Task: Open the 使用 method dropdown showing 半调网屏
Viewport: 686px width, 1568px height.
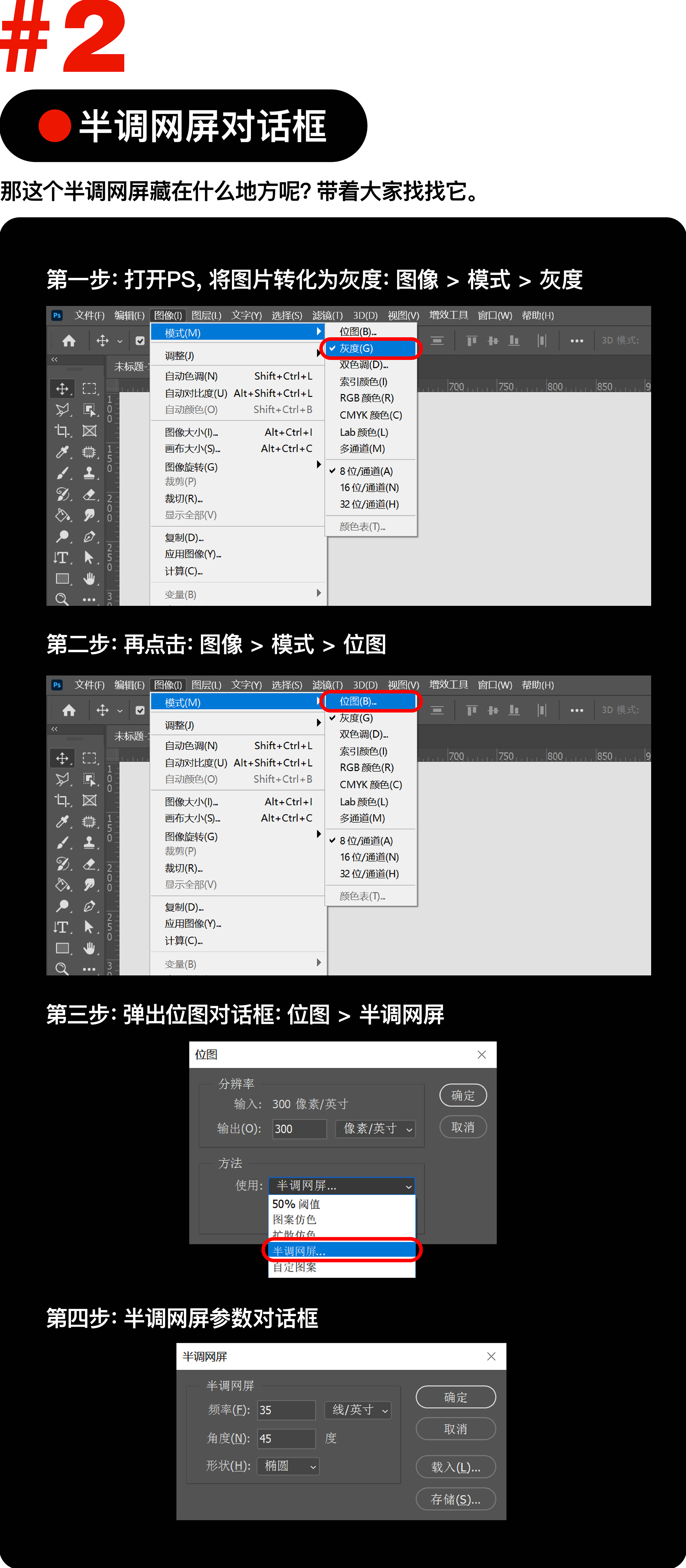Action: pos(341,1185)
